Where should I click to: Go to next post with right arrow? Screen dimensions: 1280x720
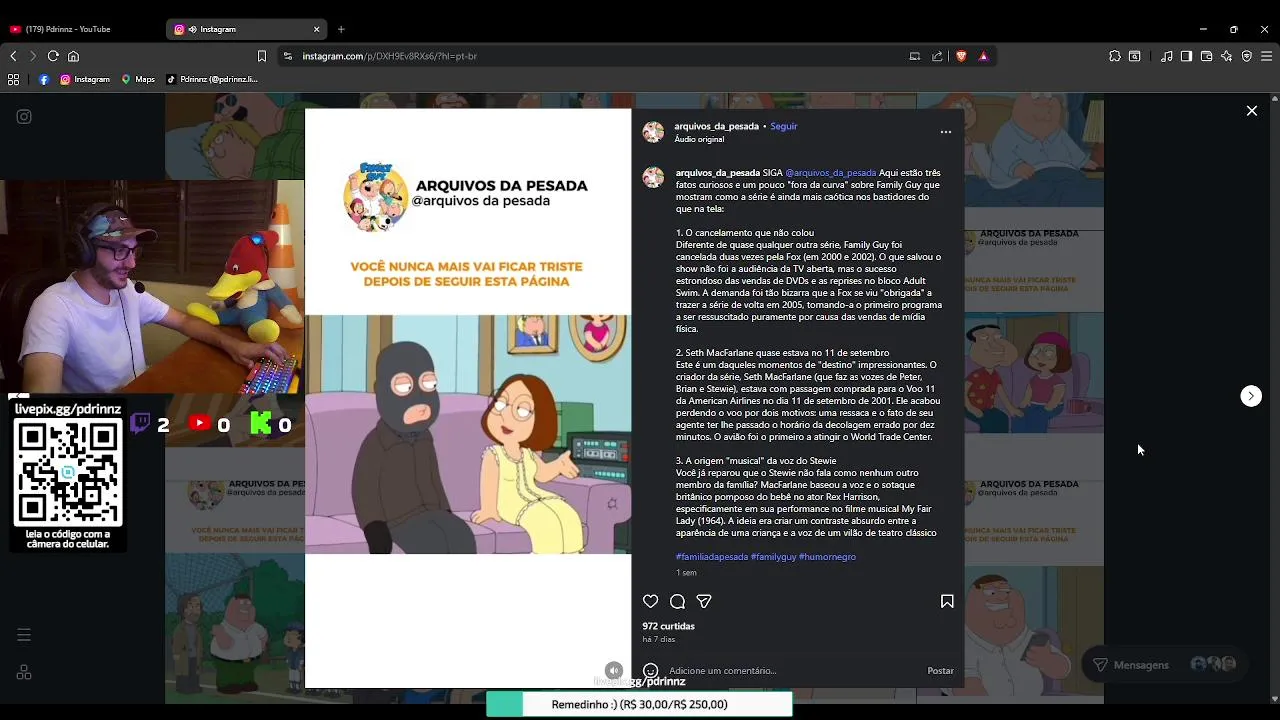[x=1251, y=396]
